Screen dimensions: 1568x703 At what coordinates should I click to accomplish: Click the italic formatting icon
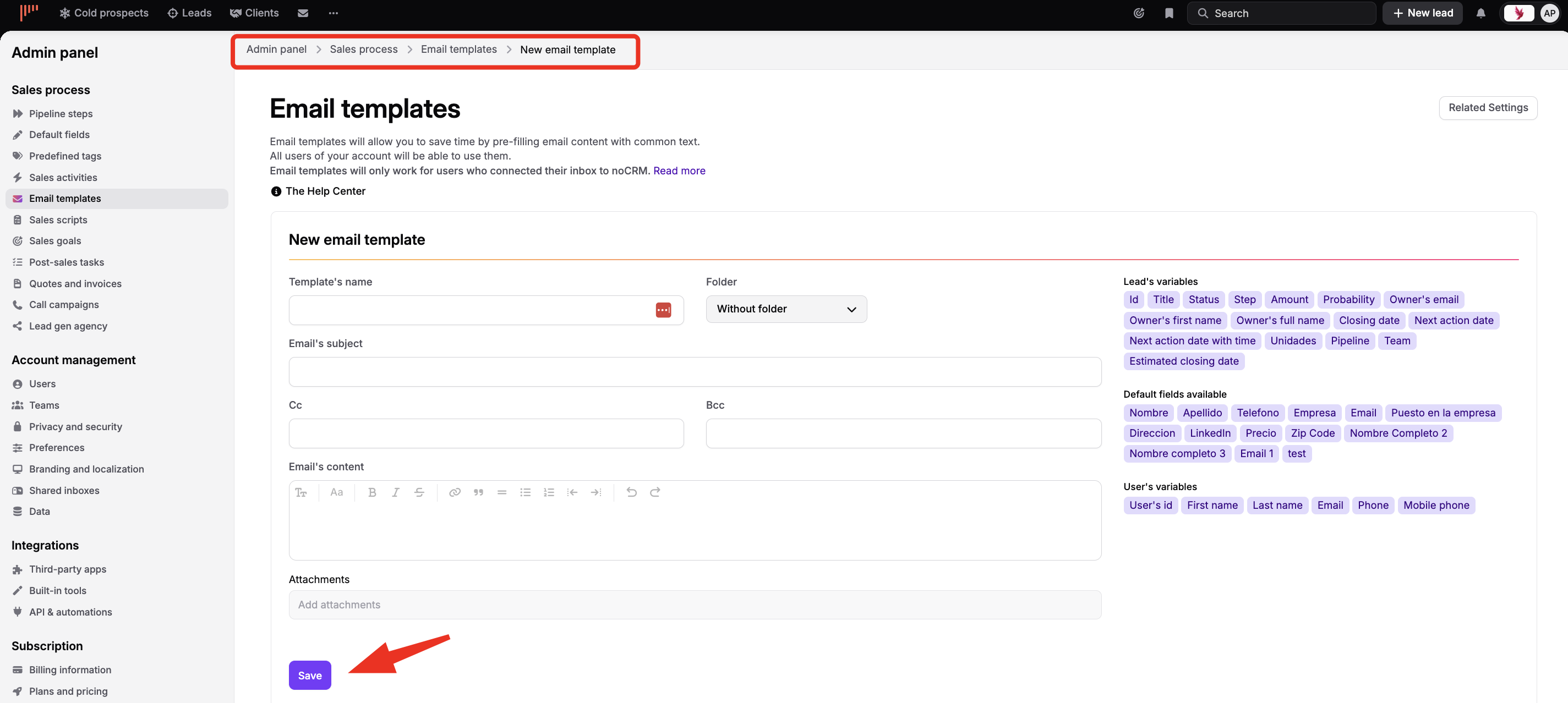[x=396, y=492]
